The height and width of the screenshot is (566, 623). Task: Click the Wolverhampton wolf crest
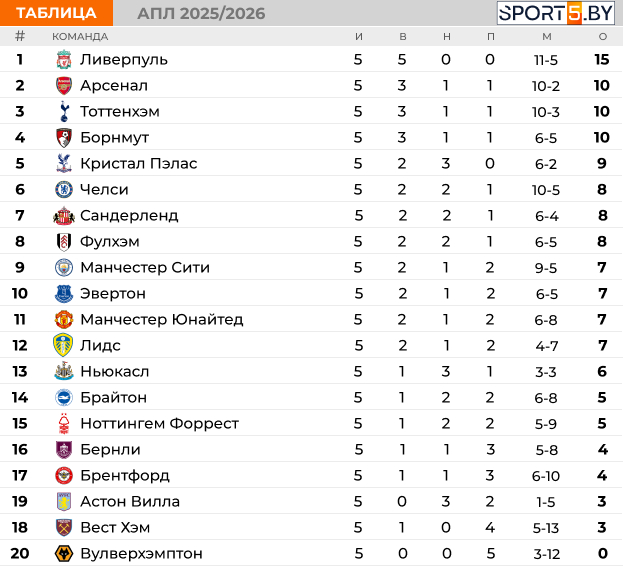click(x=64, y=553)
